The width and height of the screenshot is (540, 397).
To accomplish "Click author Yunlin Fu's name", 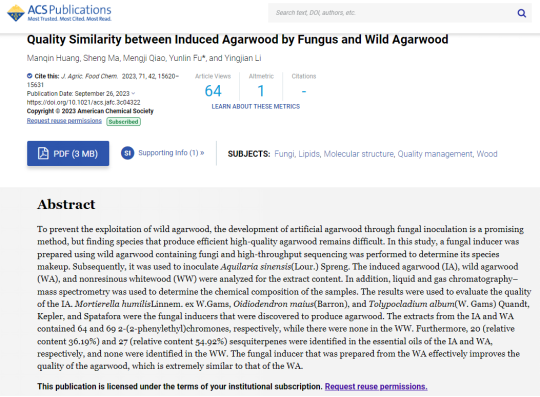I will point(186,58).
